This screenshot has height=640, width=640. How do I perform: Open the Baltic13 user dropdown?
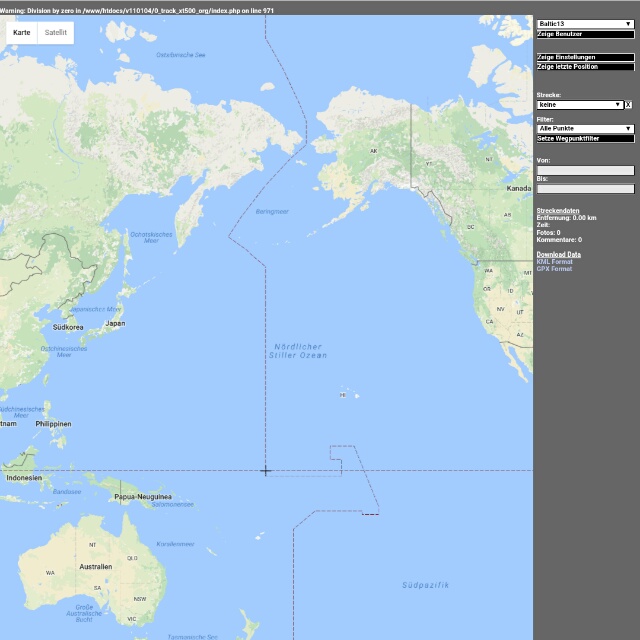[x=585, y=23]
